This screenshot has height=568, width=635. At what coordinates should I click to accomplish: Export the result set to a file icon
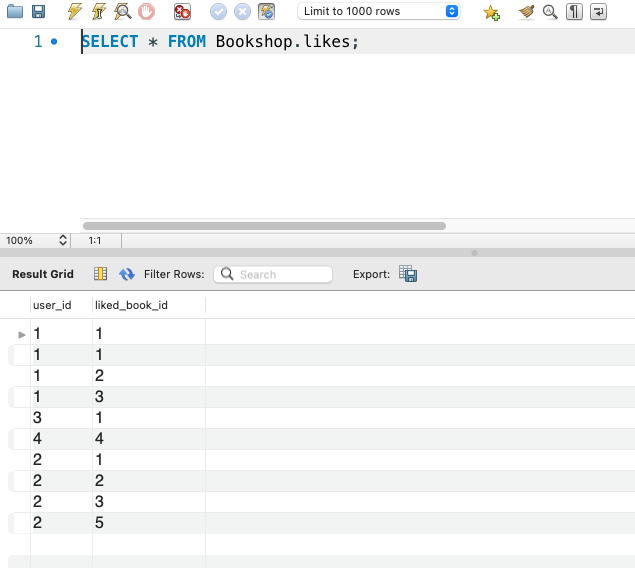[408, 274]
